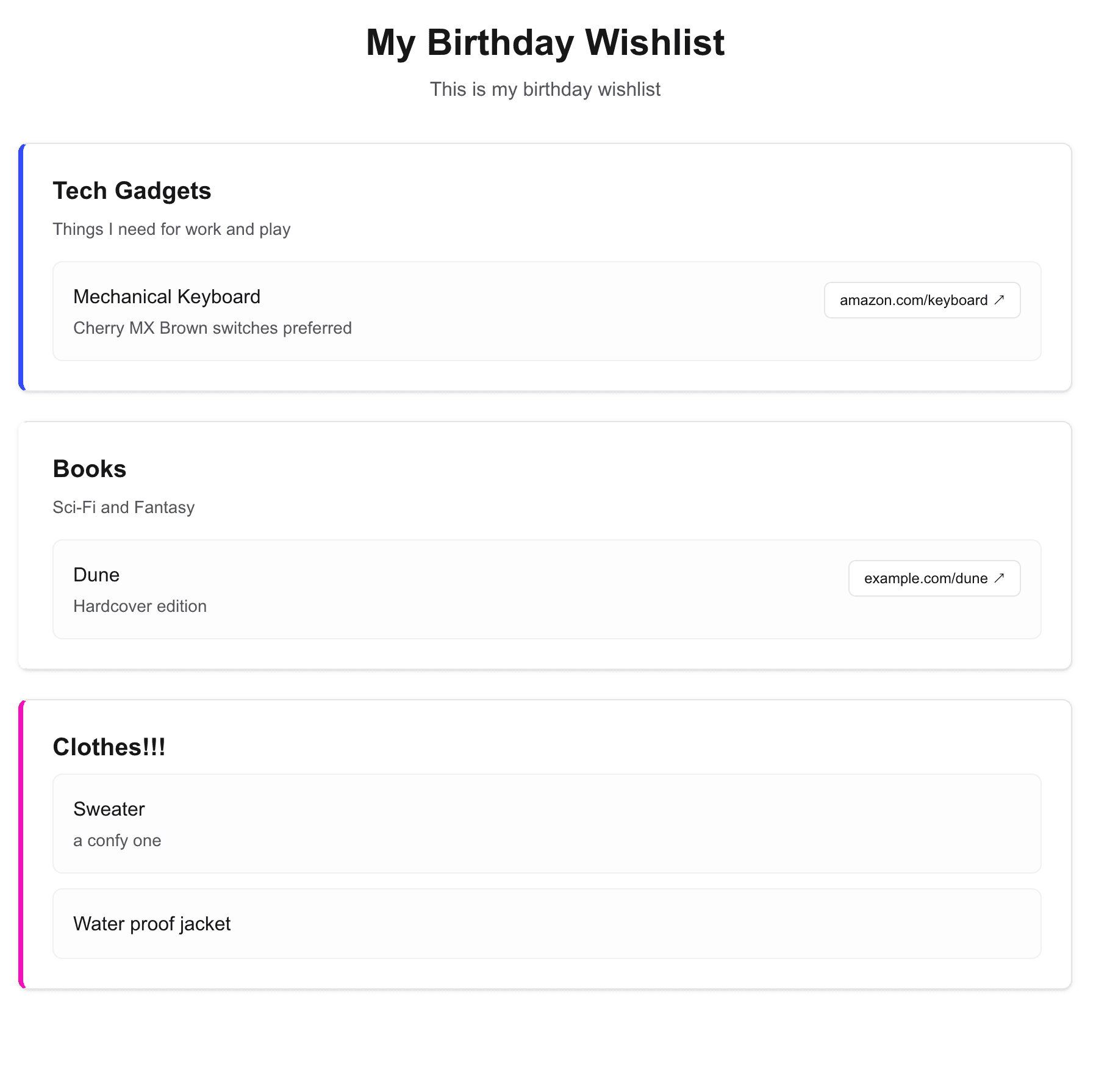The width and height of the screenshot is (1110, 1092).
Task: Select the Dune item title
Action: (x=96, y=575)
